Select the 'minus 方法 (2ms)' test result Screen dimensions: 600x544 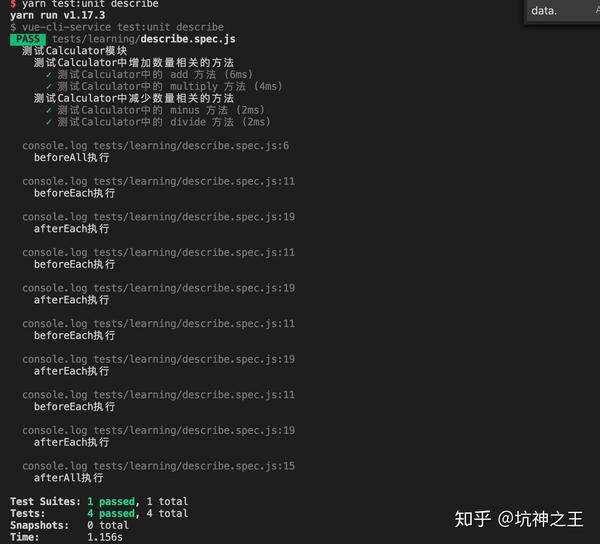[217, 110]
